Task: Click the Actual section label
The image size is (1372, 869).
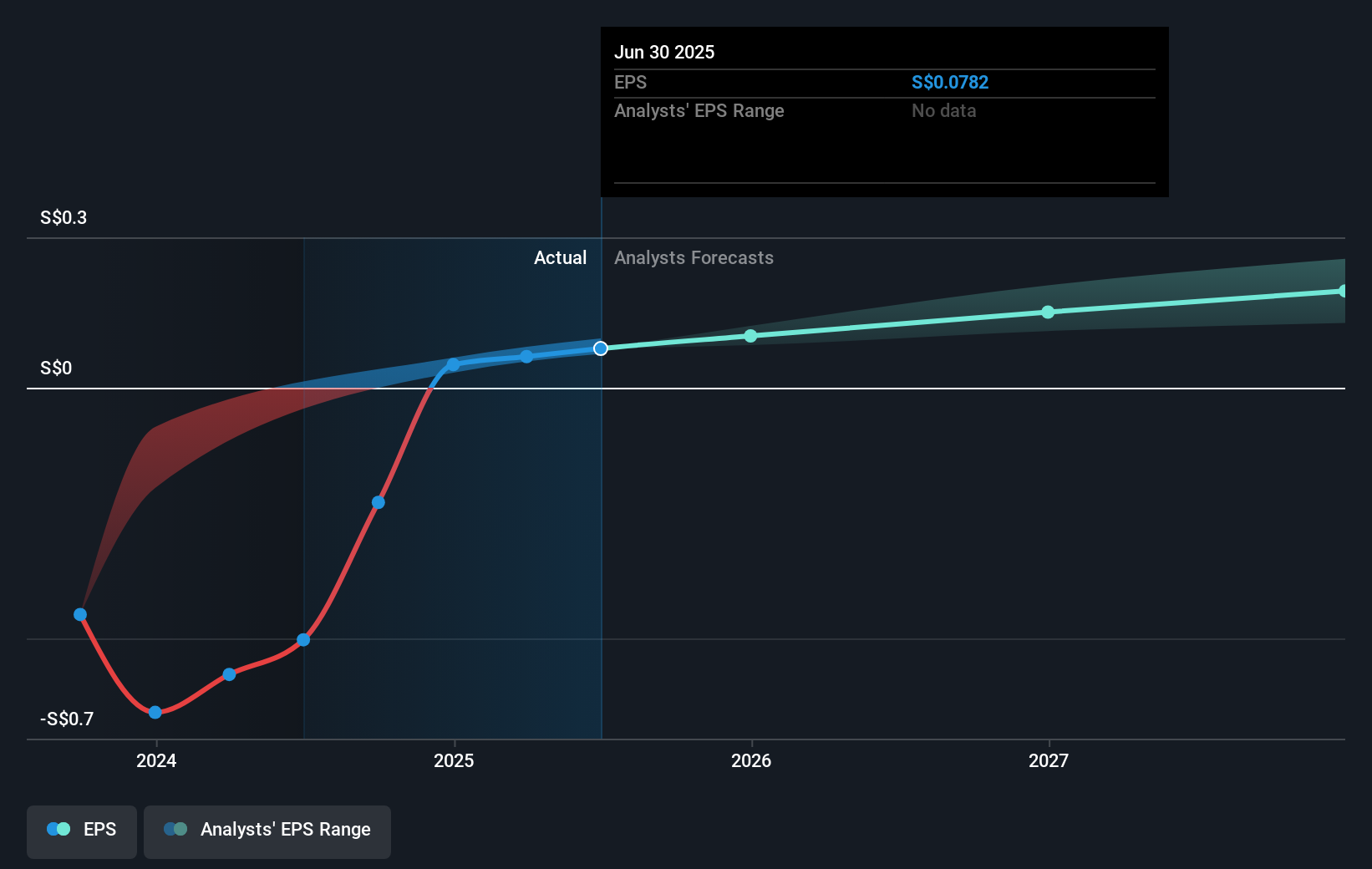Action: point(560,258)
